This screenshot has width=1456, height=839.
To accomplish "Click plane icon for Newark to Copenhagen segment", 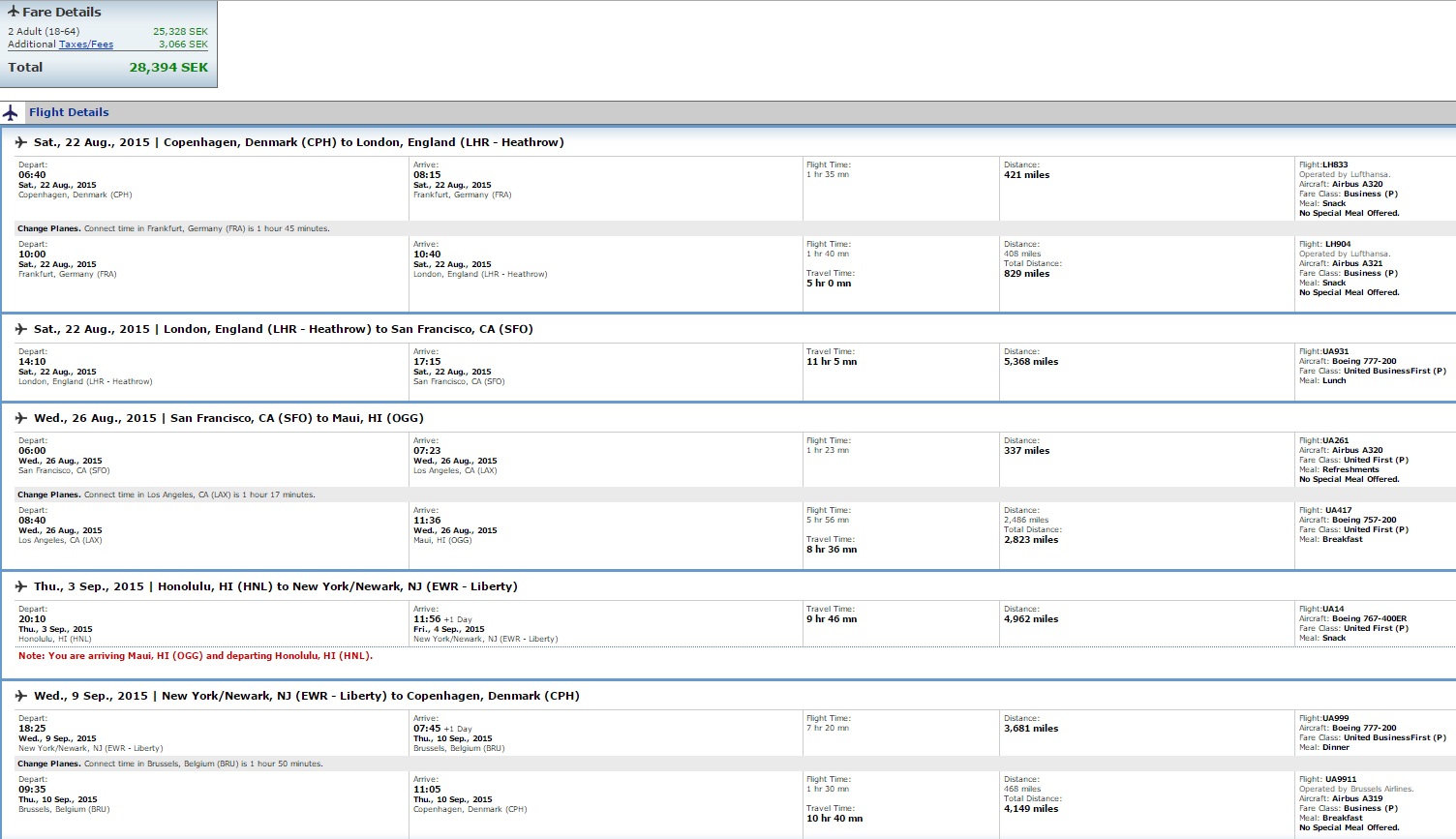I will click(x=21, y=696).
